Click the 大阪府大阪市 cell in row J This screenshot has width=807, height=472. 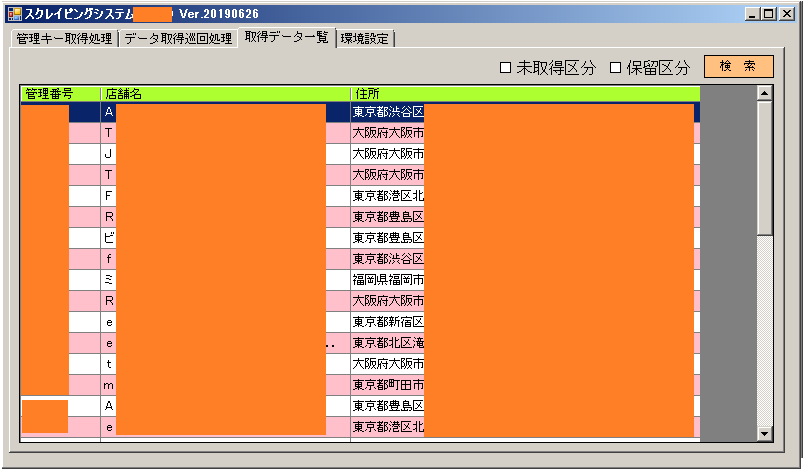point(525,154)
